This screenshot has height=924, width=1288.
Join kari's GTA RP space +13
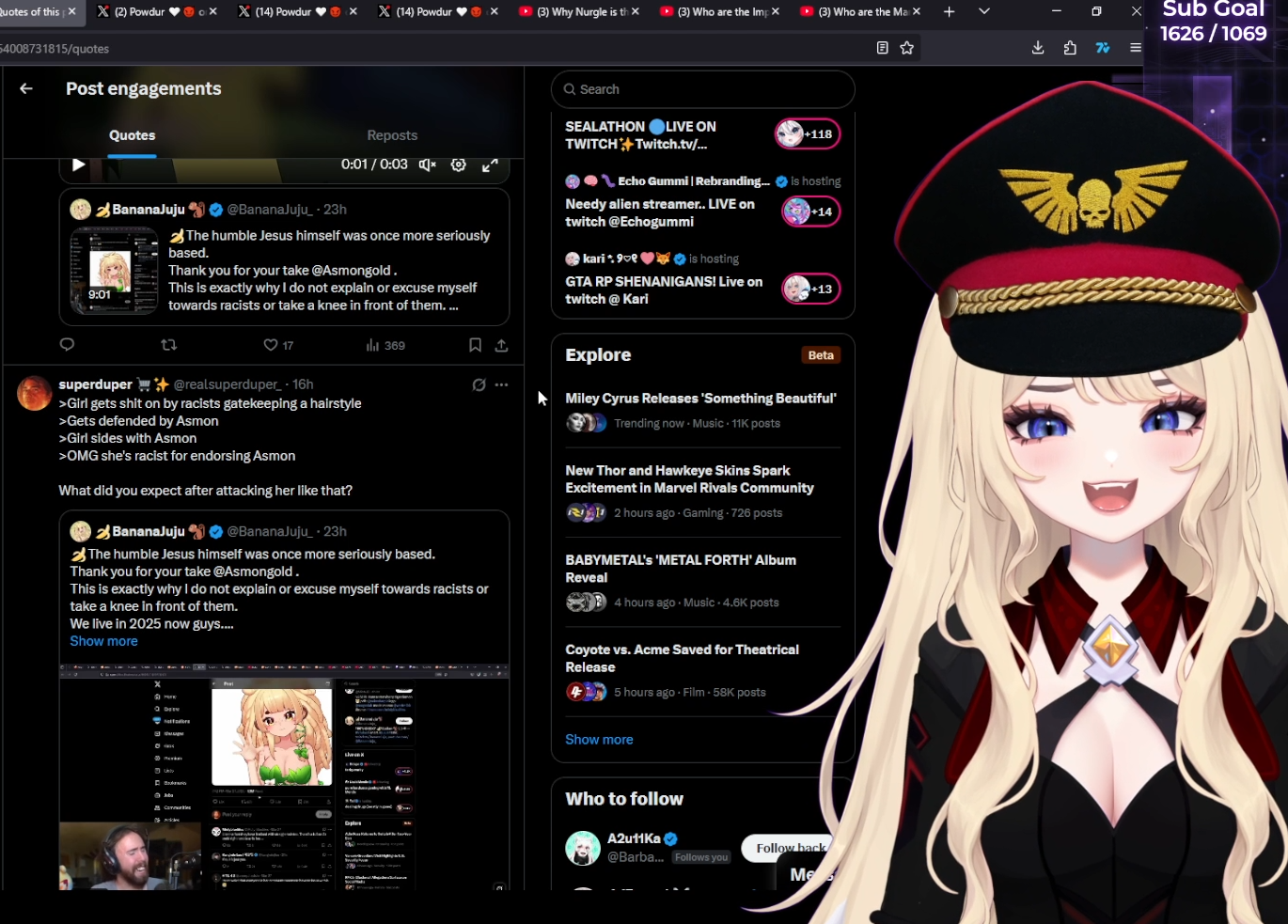[810, 289]
